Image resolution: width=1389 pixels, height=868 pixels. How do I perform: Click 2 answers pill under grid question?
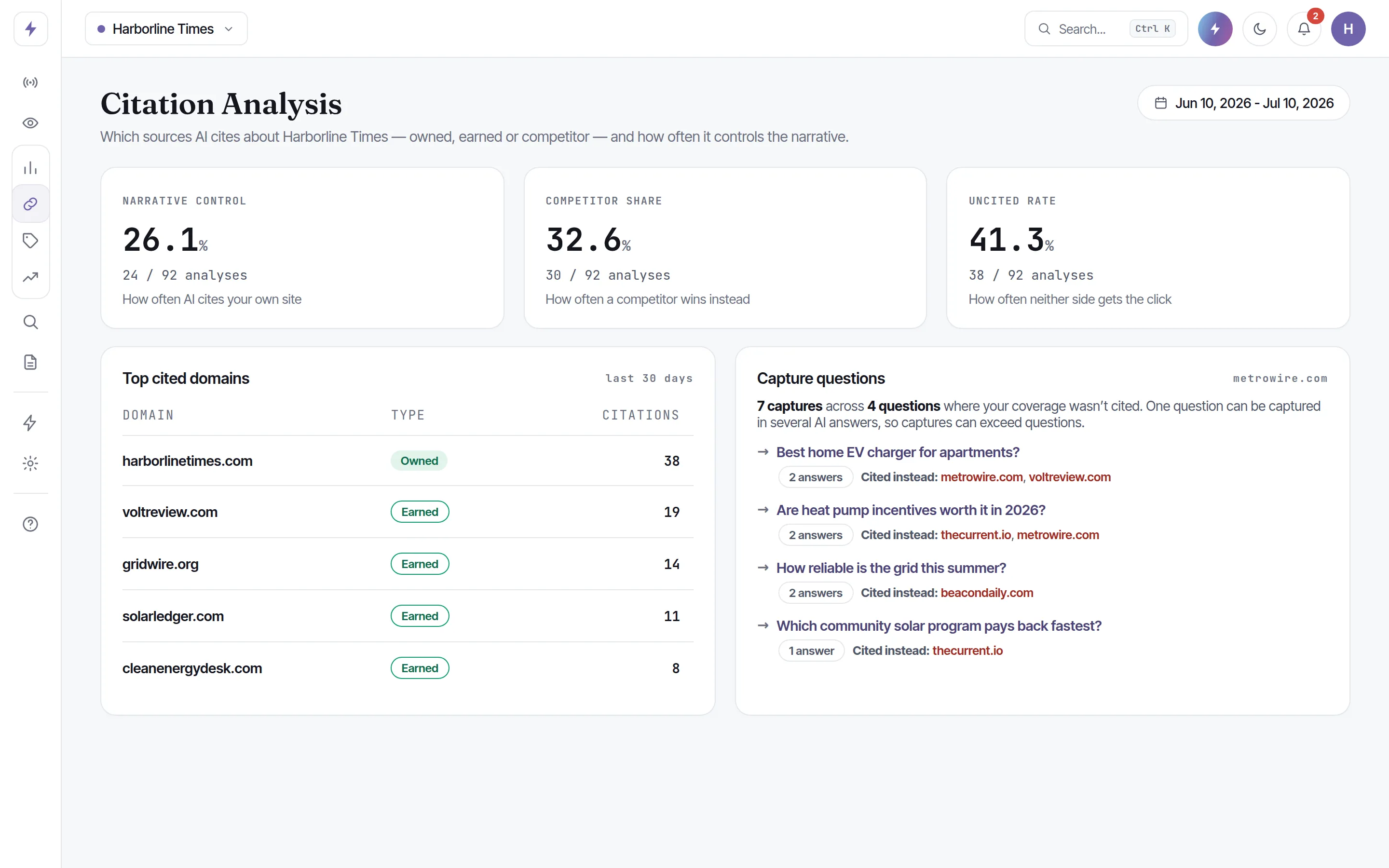coord(816,593)
